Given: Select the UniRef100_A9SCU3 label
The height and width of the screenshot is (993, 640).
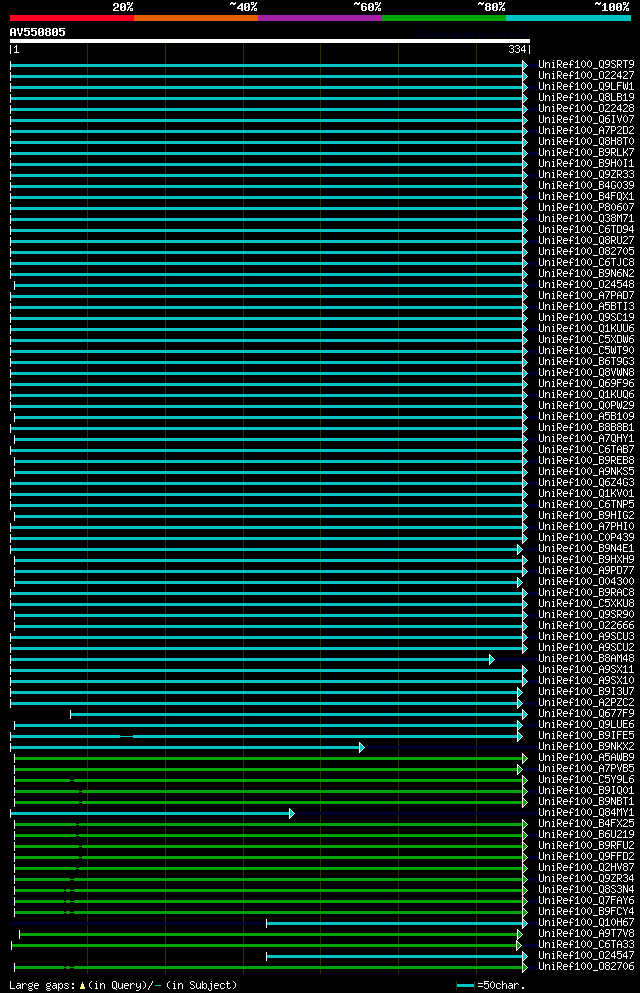Looking at the screenshot, I should tap(586, 636).
